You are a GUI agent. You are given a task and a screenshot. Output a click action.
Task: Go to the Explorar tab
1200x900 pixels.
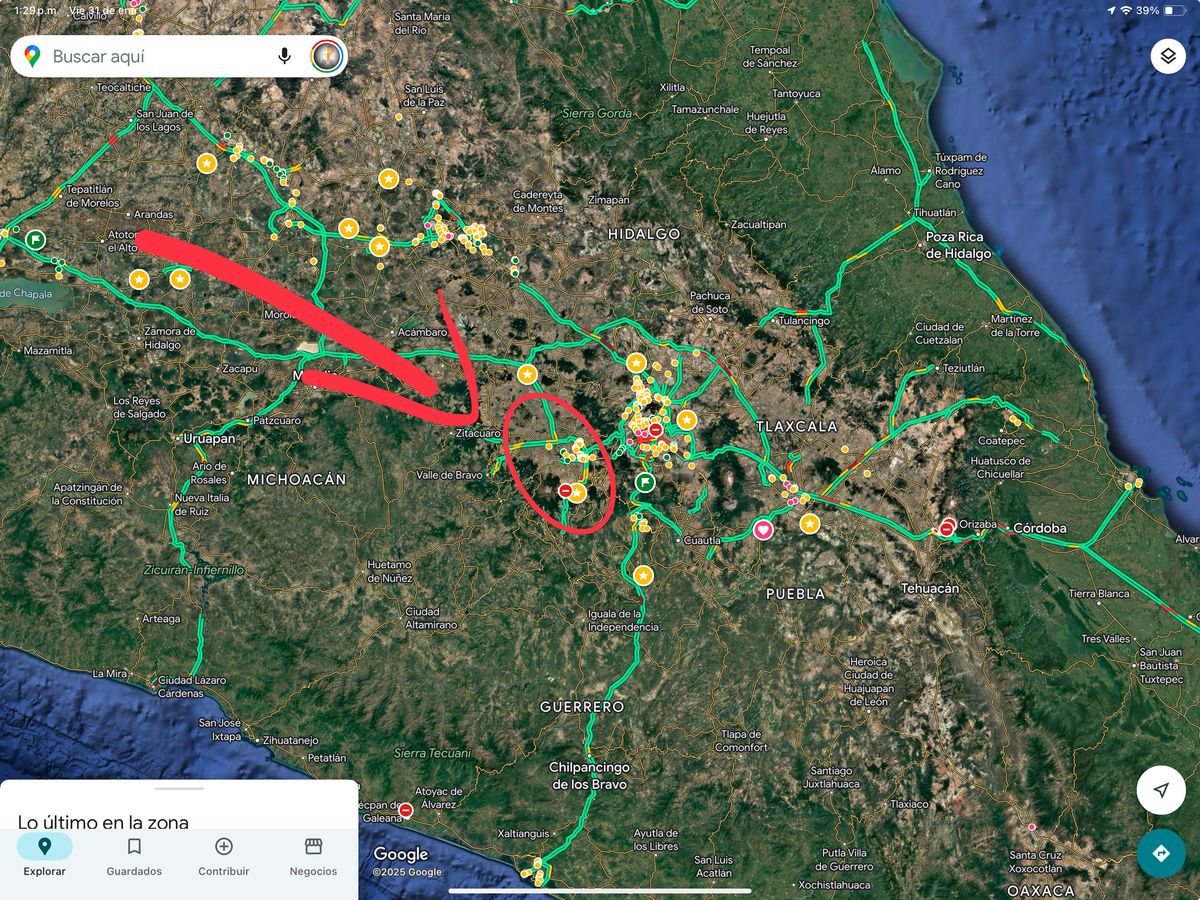click(44, 856)
